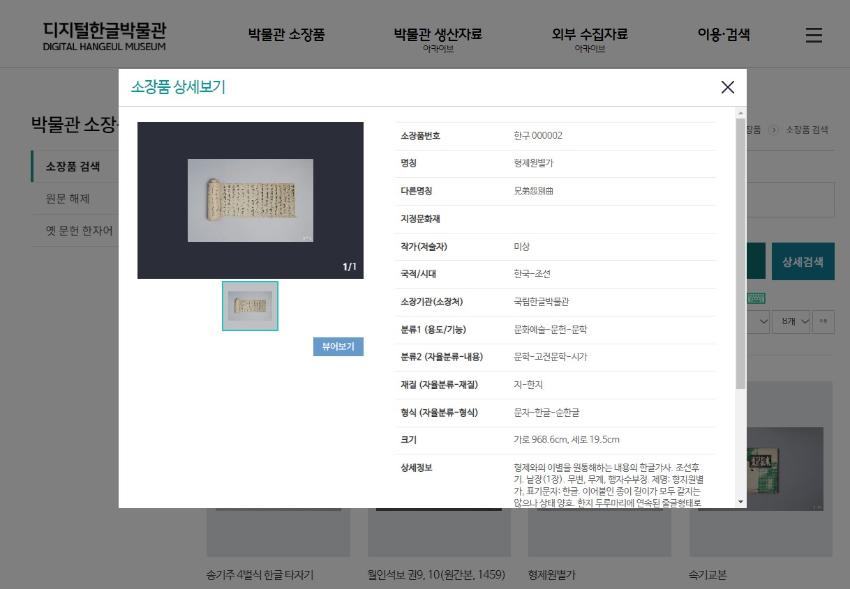This screenshot has width=850, height=589.
Task: Select the scroll thumbnail below main image
Action: pyautogui.click(x=250, y=305)
